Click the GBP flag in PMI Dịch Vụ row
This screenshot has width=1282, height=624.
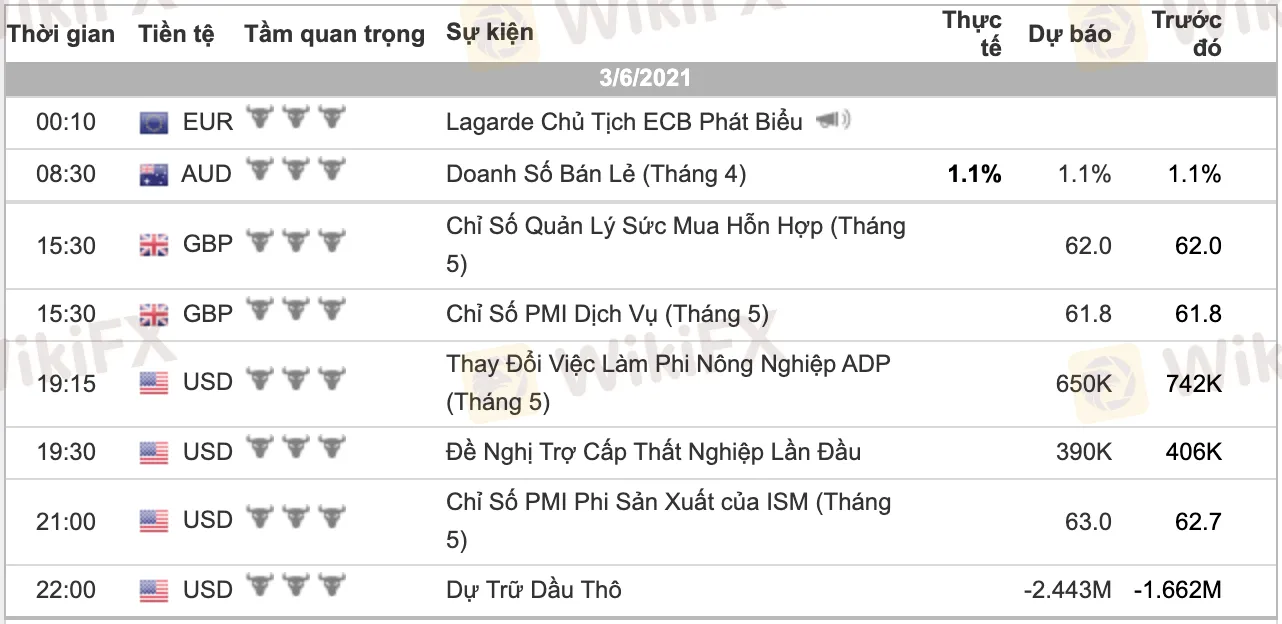(154, 316)
